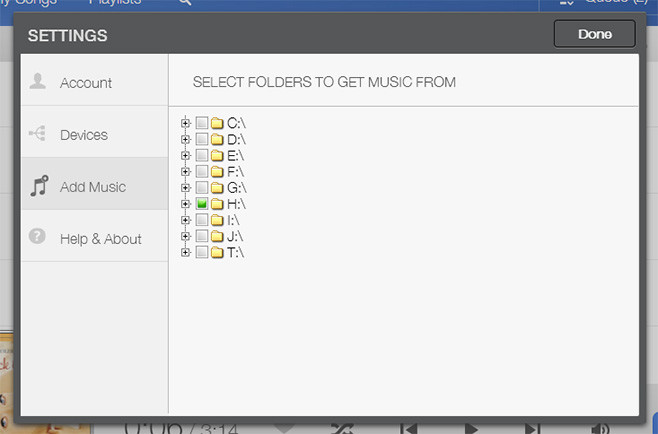Select the Devices connection icon

click(37, 133)
